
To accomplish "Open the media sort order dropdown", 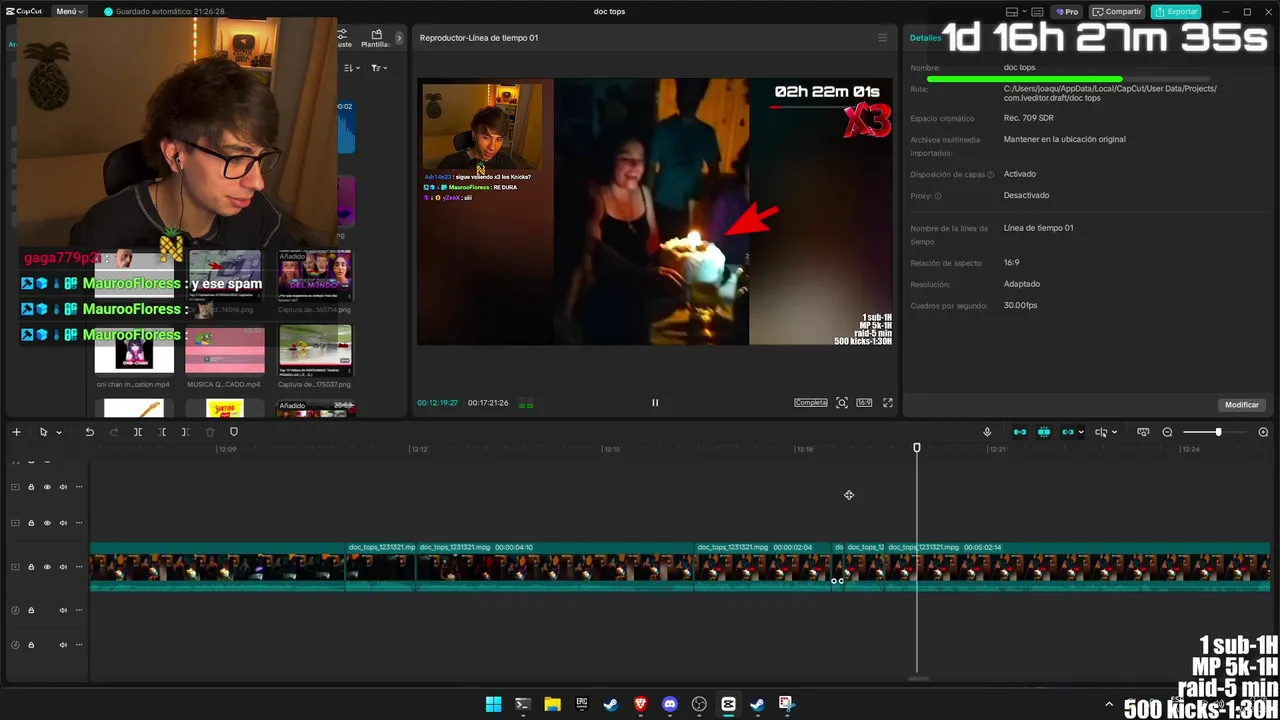I will [351, 68].
